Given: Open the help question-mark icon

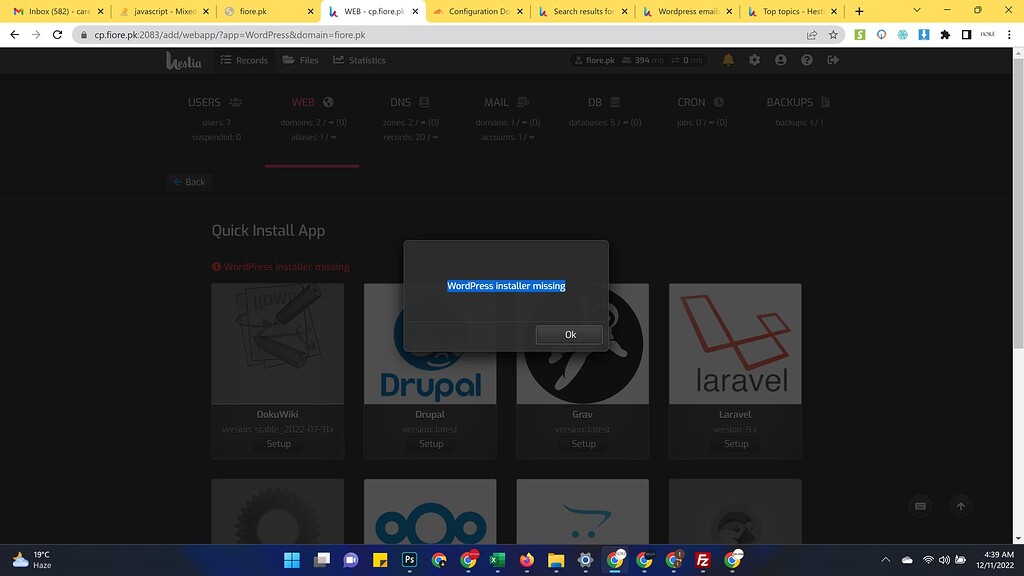Looking at the screenshot, I should pos(805,60).
